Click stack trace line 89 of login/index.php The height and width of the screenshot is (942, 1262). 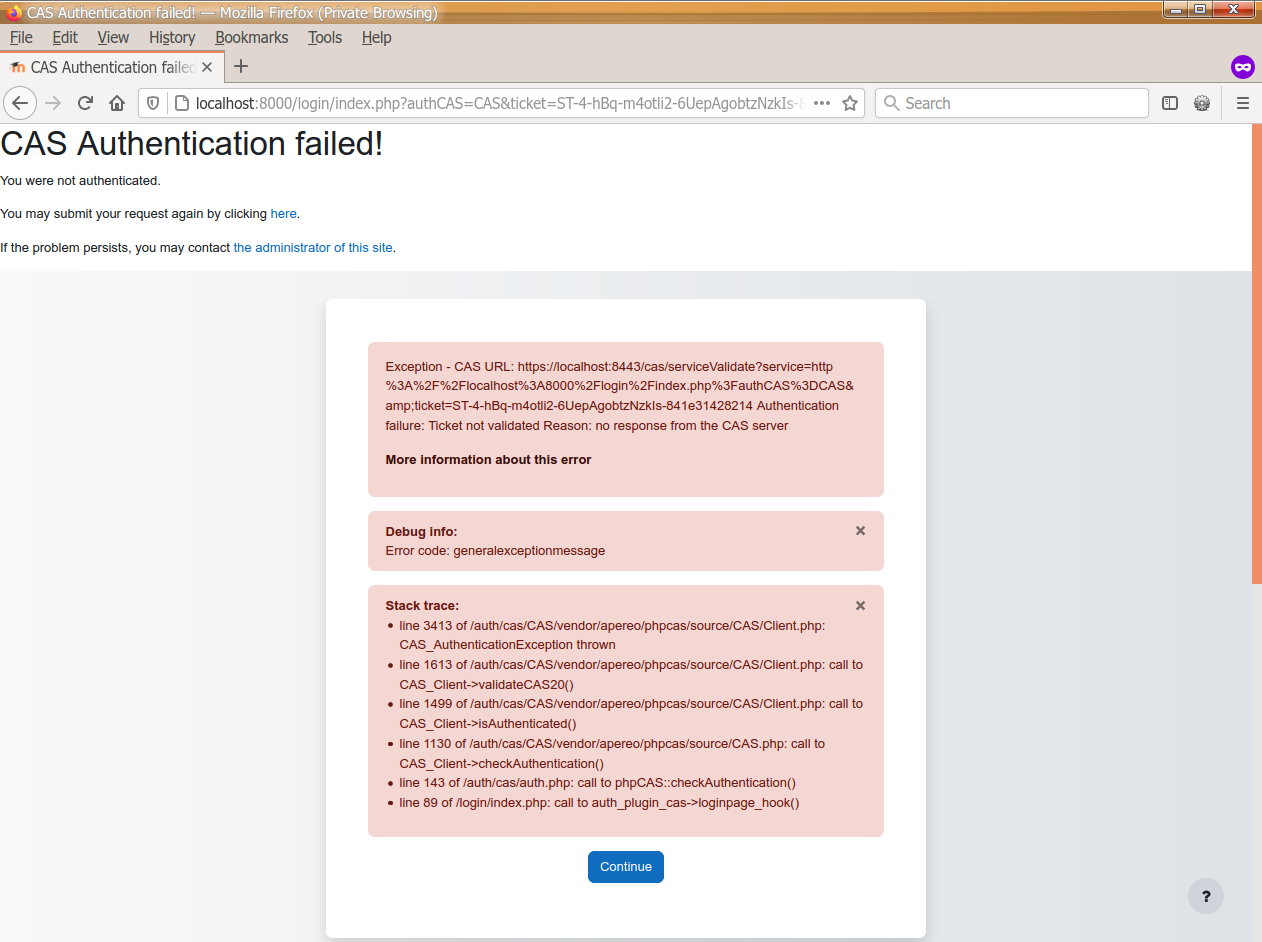coord(599,803)
